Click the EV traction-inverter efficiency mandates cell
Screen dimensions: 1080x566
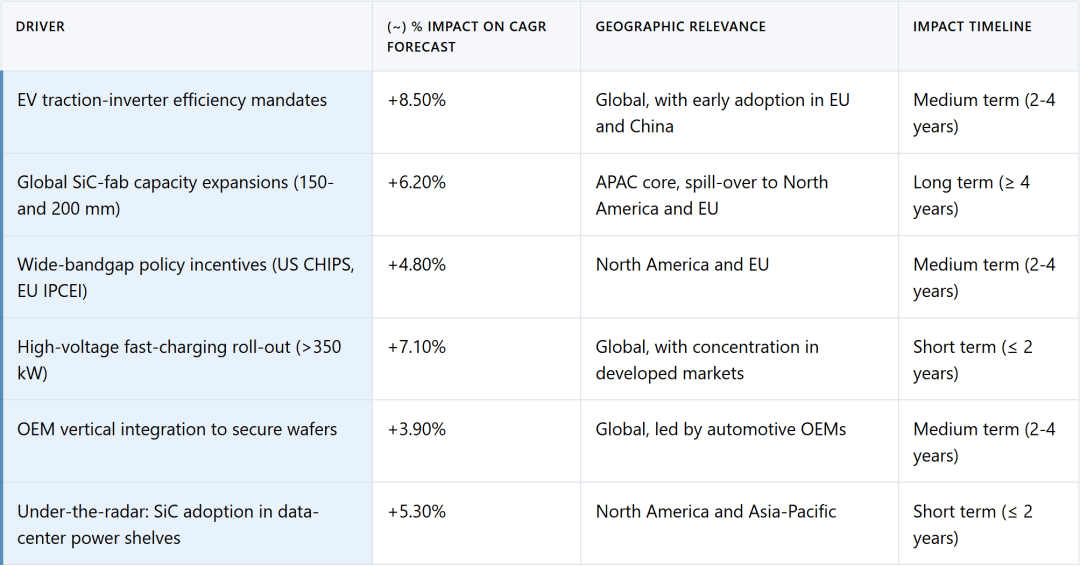[x=172, y=100]
